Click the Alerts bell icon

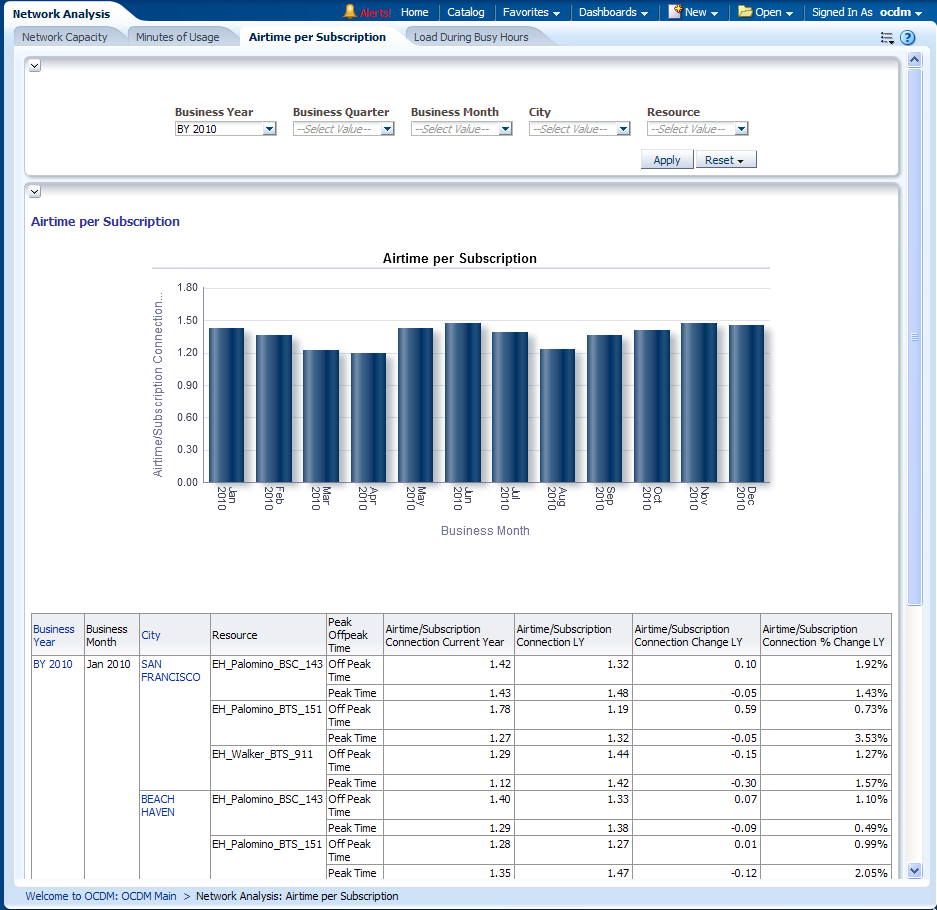350,12
